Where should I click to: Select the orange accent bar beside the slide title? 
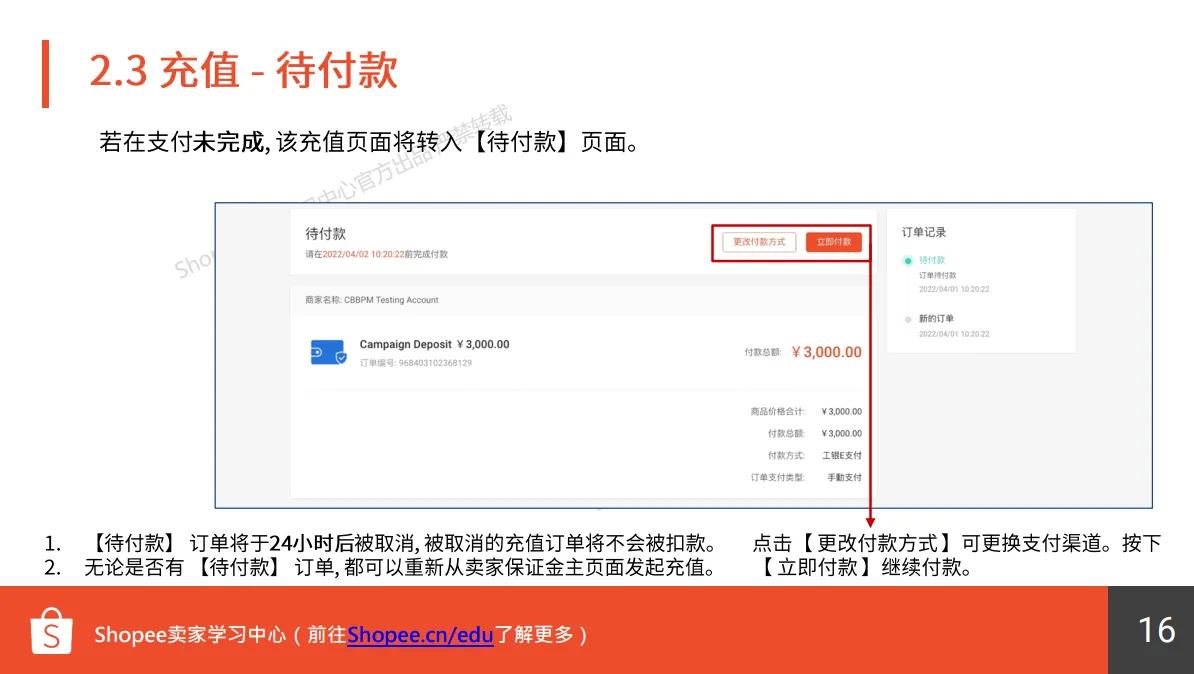click(46, 71)
